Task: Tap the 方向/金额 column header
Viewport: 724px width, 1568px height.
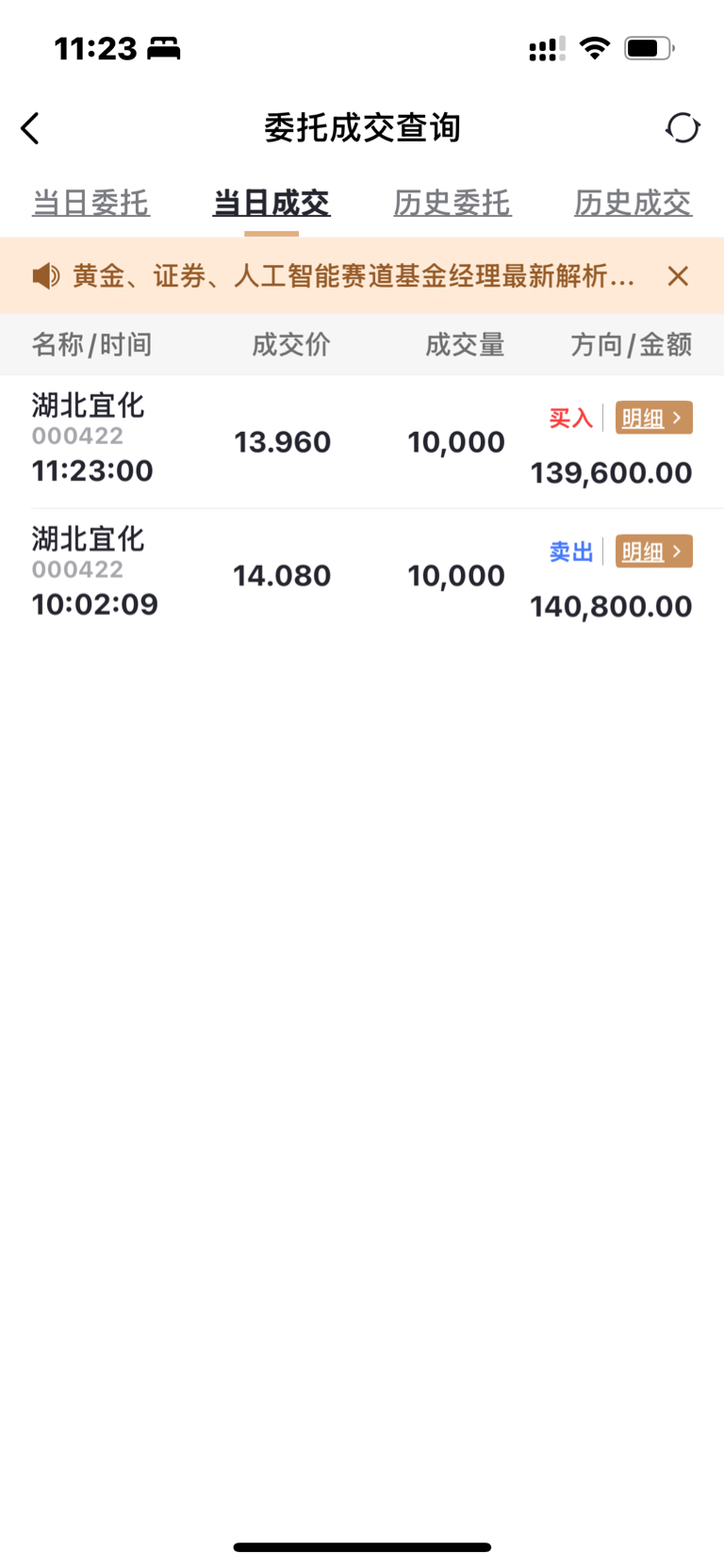Action: coord(631,345)
